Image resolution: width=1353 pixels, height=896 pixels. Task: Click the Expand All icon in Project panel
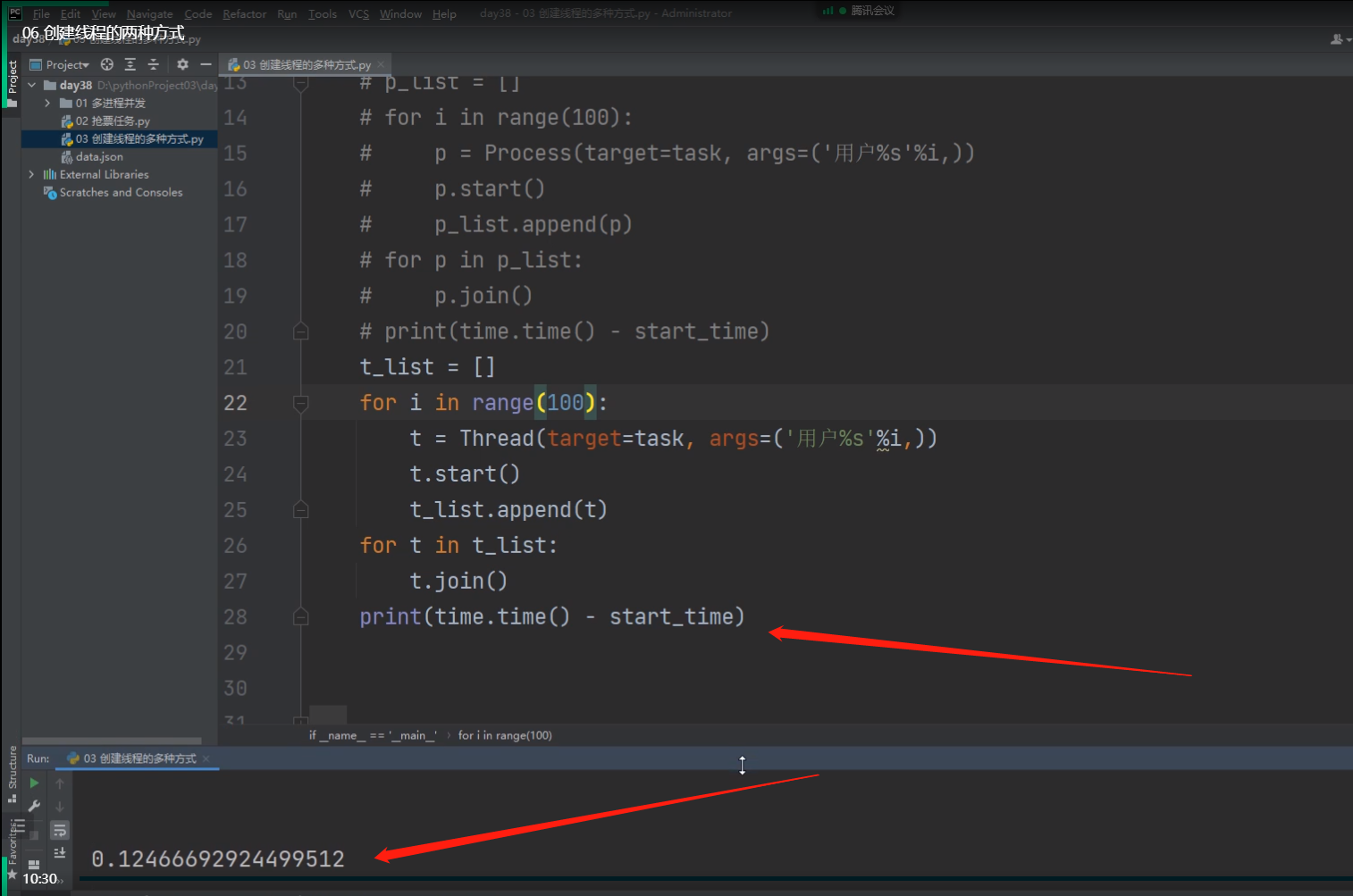(x=130, y=64)
